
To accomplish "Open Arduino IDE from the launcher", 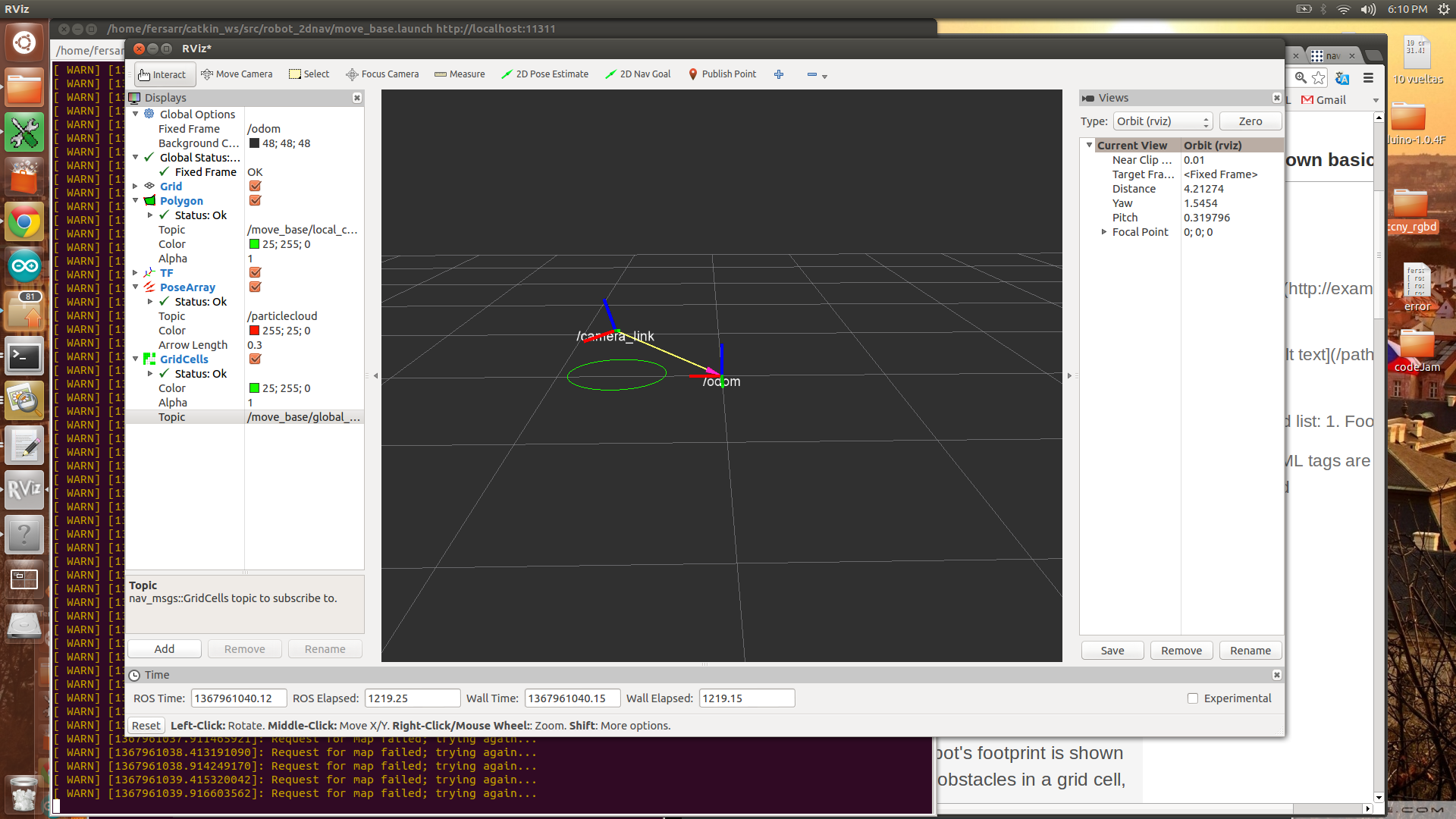I will coord(24,267).
